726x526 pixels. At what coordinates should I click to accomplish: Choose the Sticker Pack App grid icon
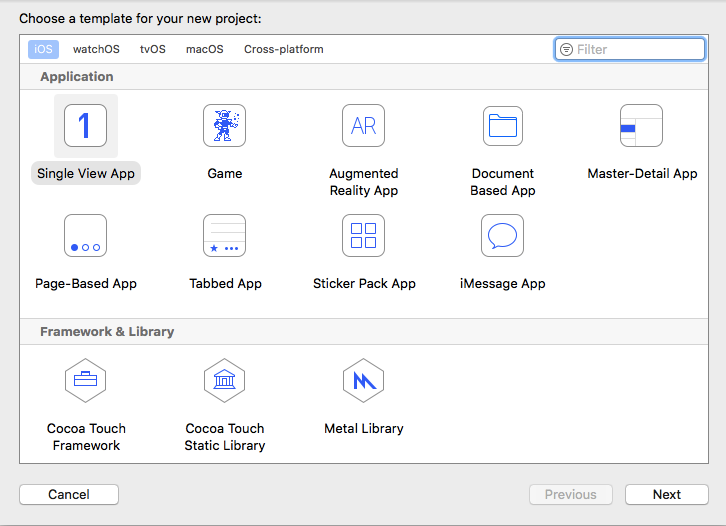(363, 235)
